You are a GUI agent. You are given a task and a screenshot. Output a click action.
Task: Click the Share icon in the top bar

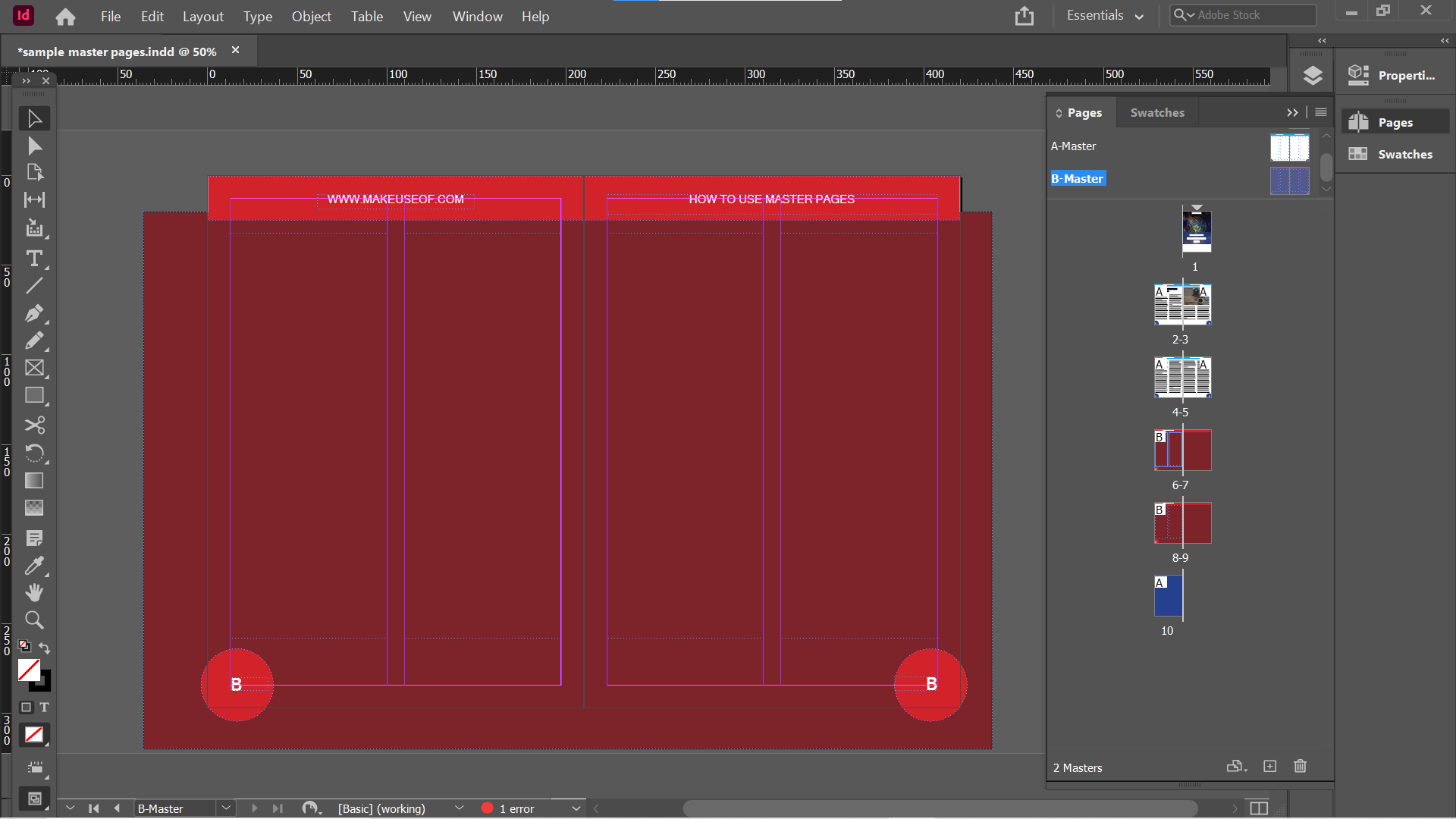[1024, 15]
